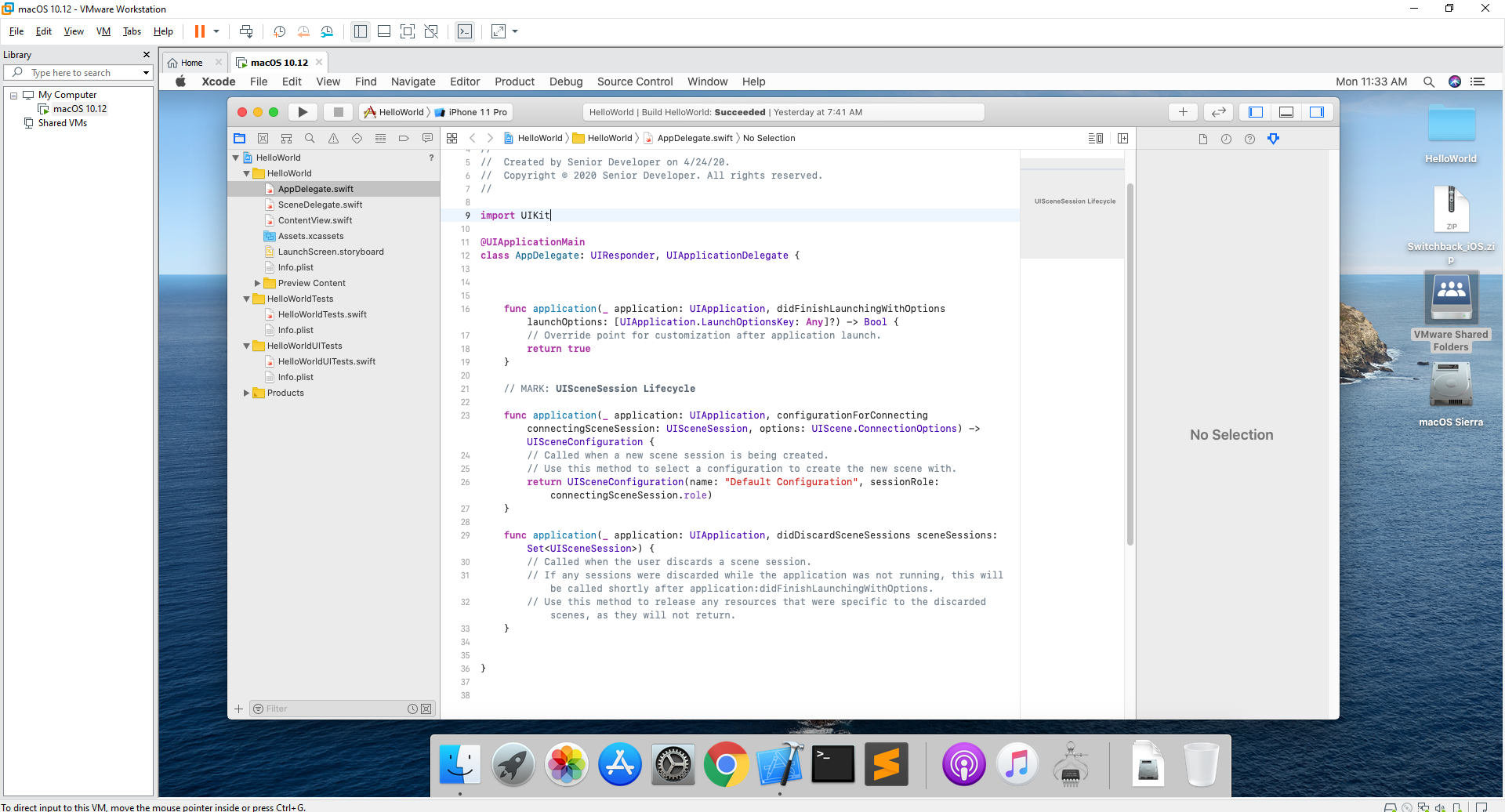Open the Debug navigator
The image size is (1505, 812).
381,138
